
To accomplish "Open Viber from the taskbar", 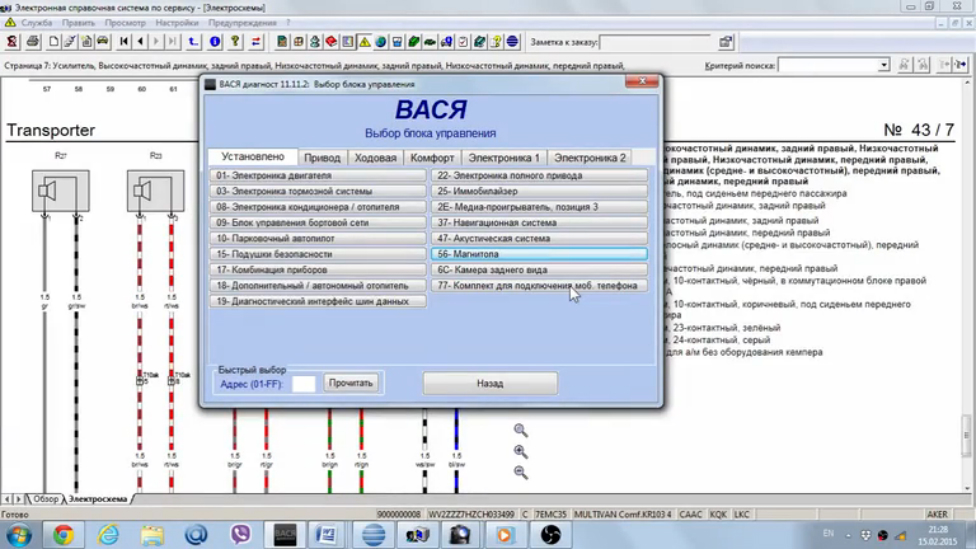I will (240, 535).
